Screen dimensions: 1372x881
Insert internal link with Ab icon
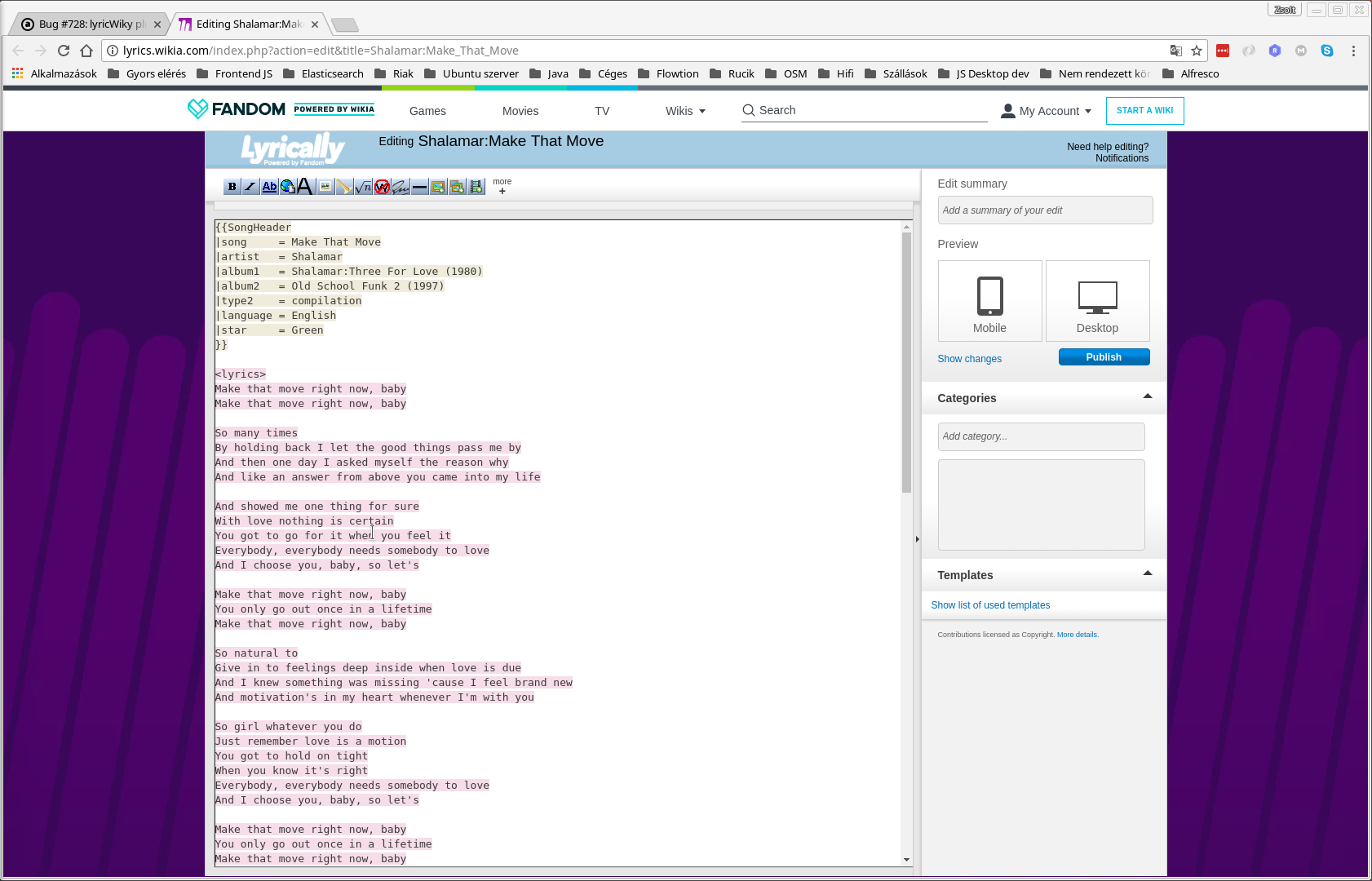pos(269,187)
